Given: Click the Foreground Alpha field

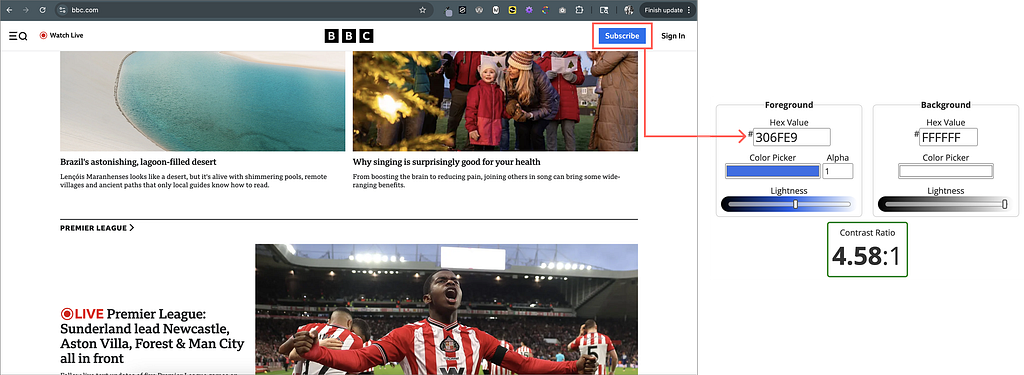Looking at the screenshot, I should pyautogui.click(x=838, y=171).
